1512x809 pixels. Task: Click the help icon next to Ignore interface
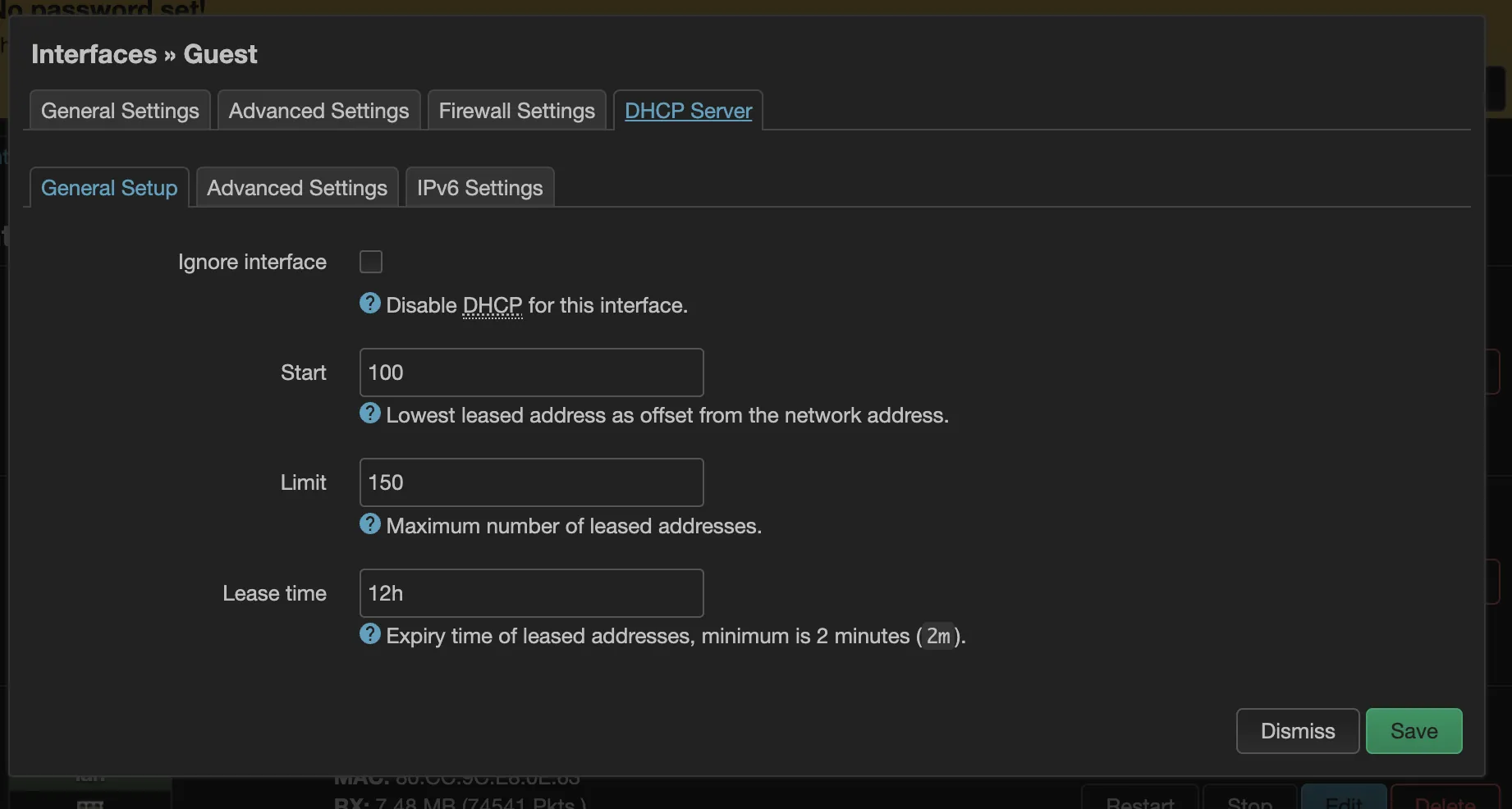[x=370, y=303]
